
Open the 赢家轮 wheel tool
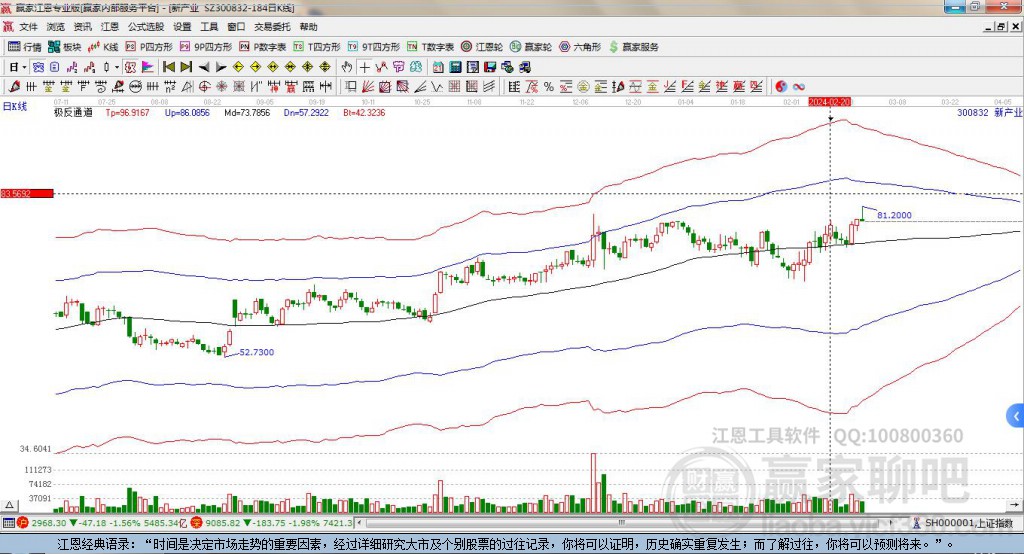point(531,47)
